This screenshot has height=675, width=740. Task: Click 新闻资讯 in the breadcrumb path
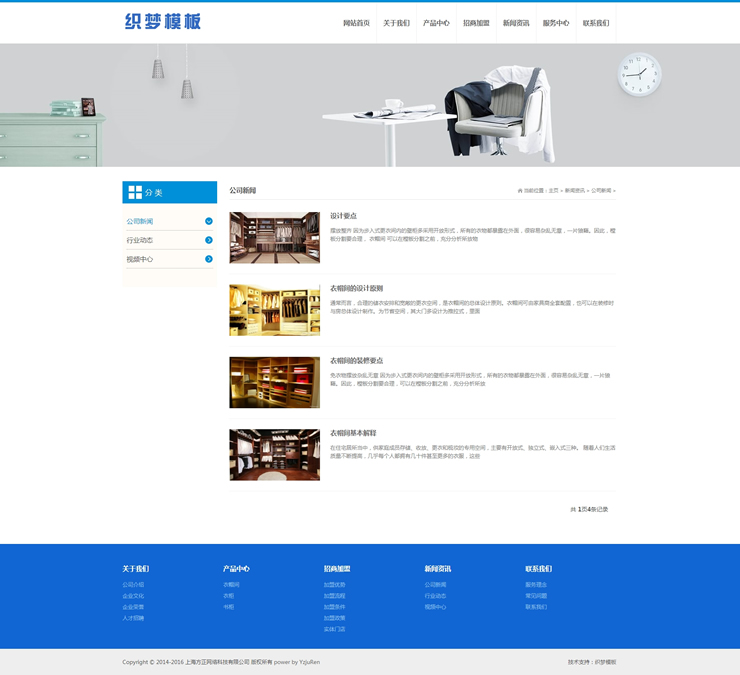(x=575, y=190)
